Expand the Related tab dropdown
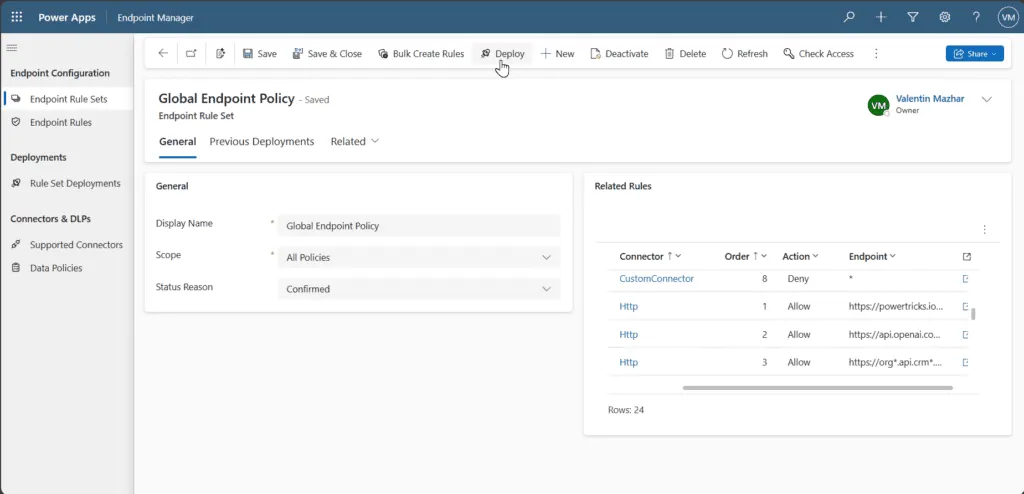1024x494 pixels. (x=355, y=142)
